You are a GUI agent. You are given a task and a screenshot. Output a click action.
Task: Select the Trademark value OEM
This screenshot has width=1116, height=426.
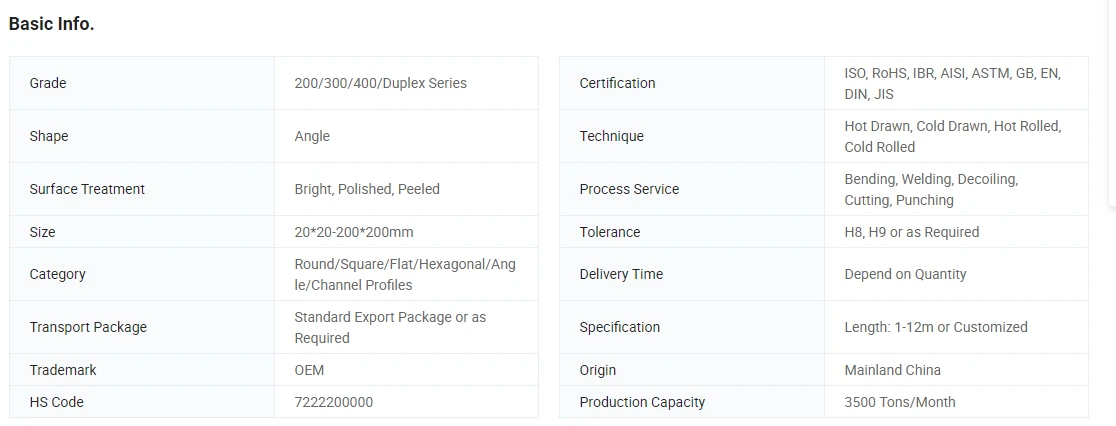[309, 370]
